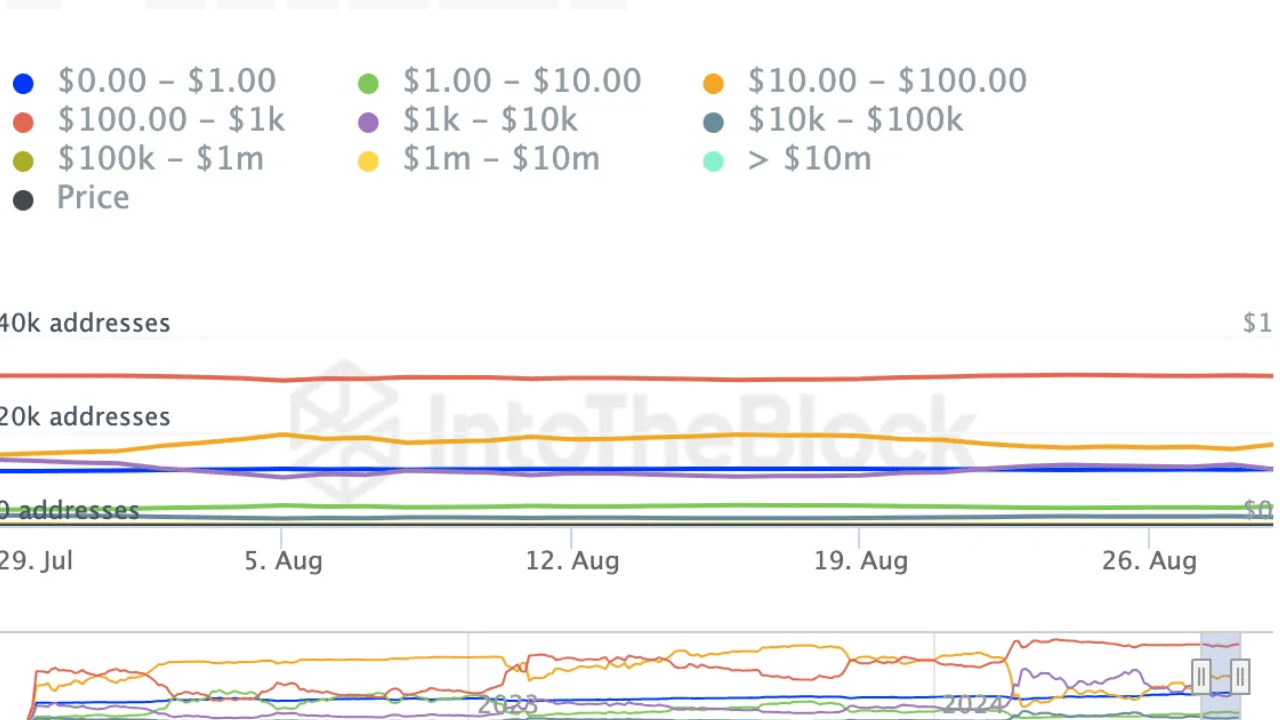Click the 26. Aug axis label
Screen dimensions: 1280x720
coord(1149,561)
